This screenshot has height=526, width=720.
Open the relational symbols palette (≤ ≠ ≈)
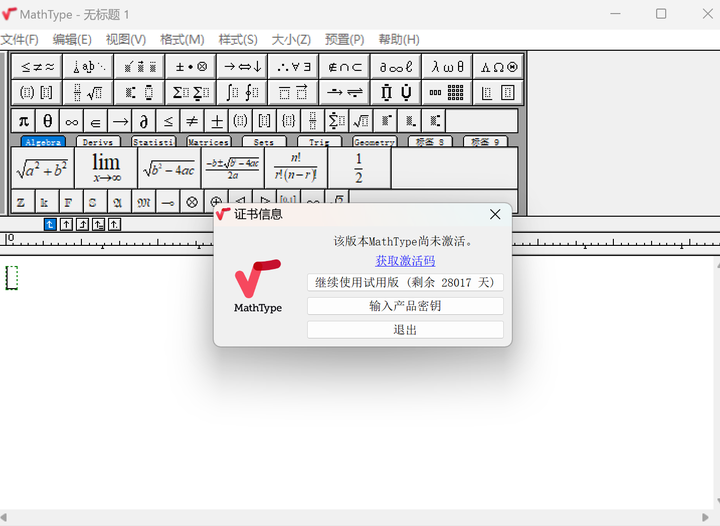(x=37, y=67)
